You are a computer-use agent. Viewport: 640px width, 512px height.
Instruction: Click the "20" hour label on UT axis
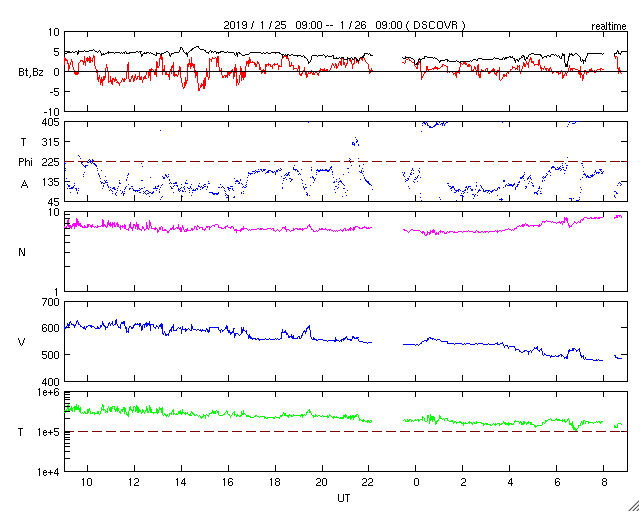[x=322, y=483]
